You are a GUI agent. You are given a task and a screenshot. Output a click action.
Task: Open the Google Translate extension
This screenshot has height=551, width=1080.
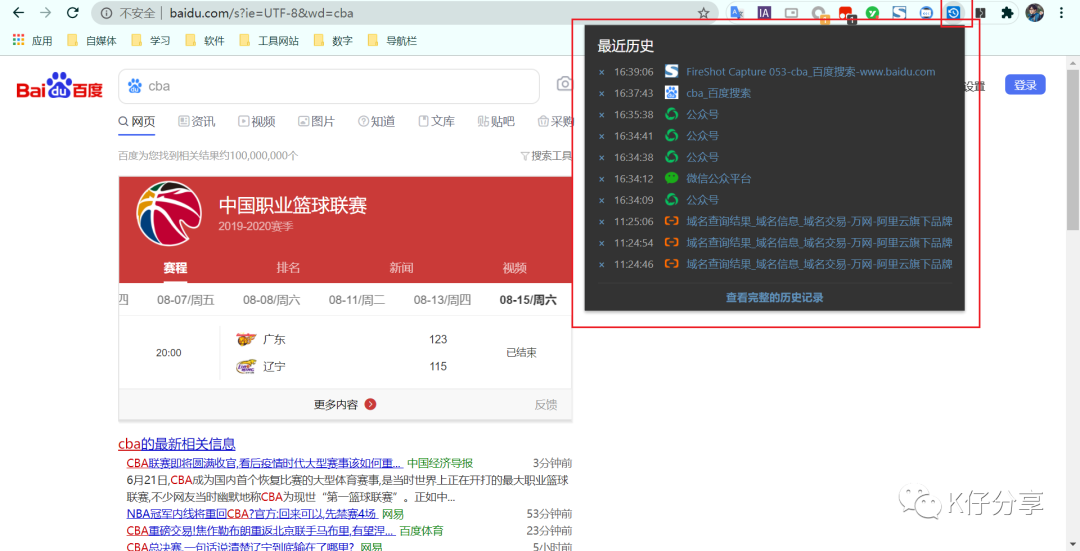(x=736, y=12)
